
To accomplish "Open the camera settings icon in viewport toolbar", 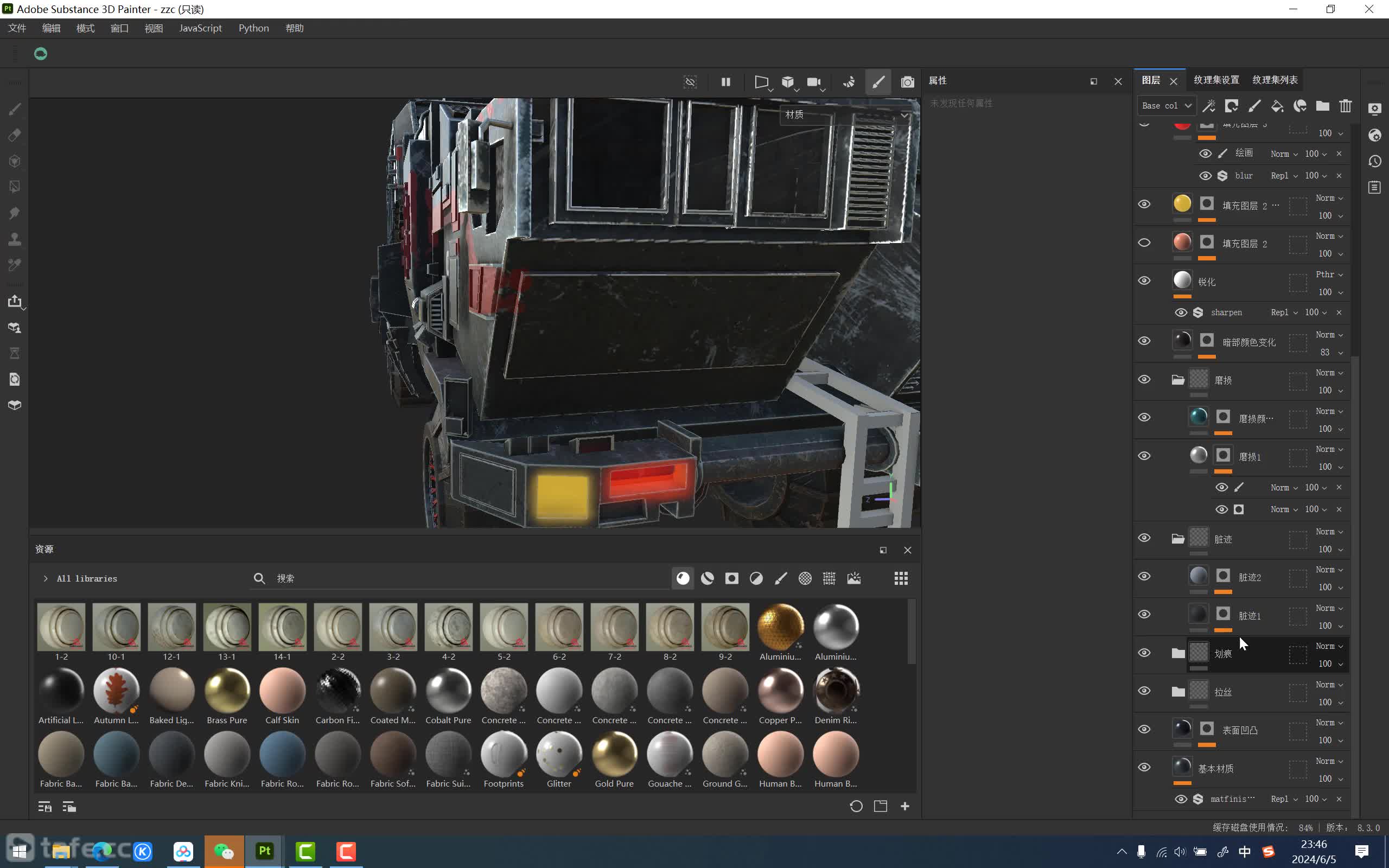I will click(814, 82).
